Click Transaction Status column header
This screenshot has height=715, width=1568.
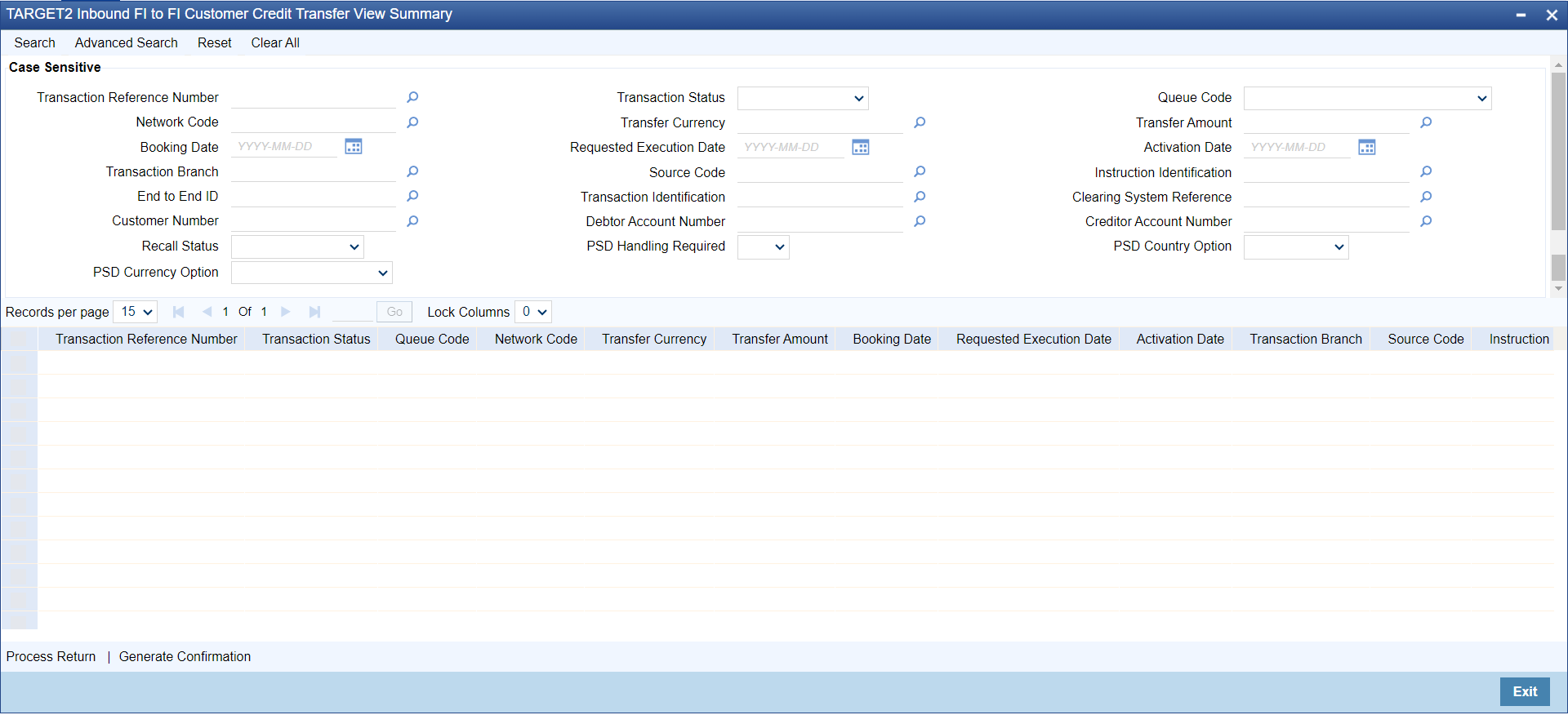pyautogui.click(x=316, y=340)
